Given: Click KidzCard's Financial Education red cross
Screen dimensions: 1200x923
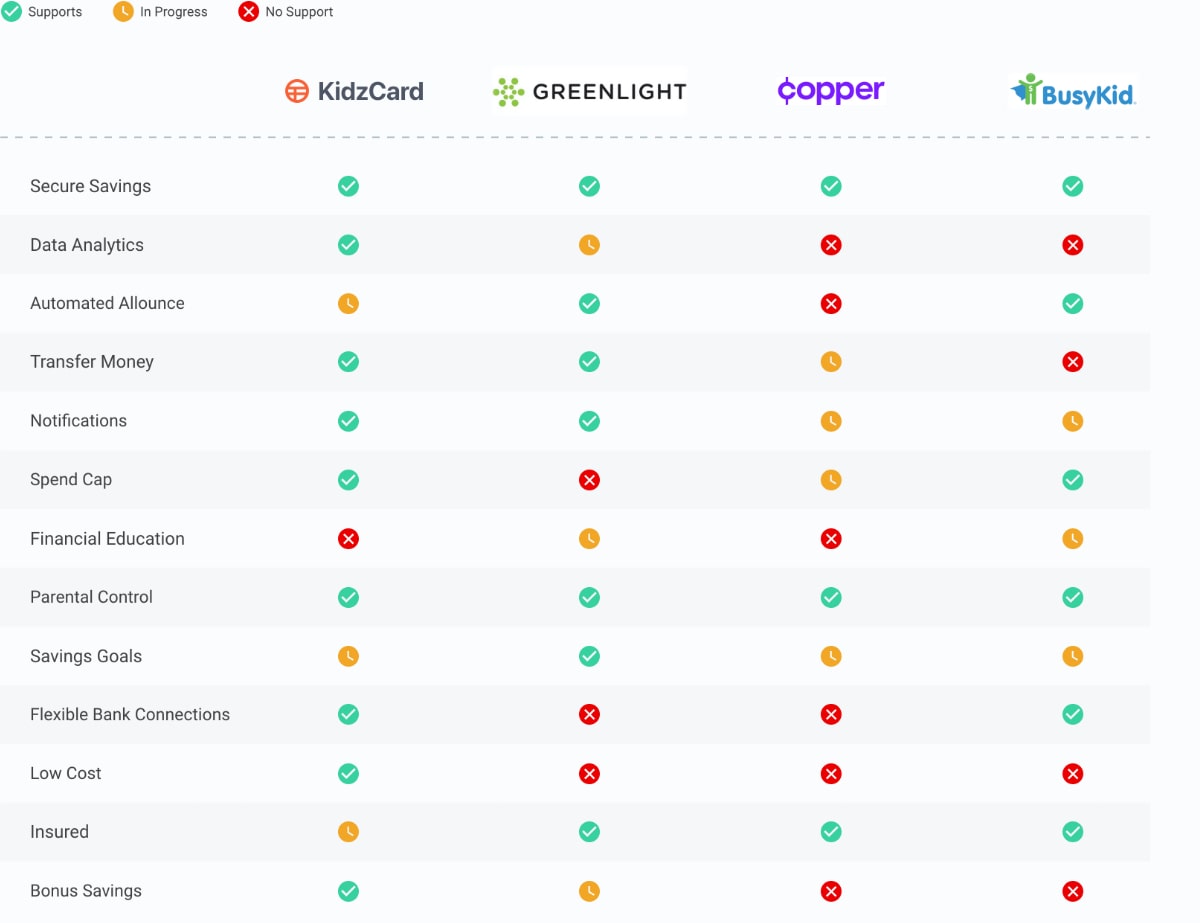Looking at the screenshot, I should (348, 539).
